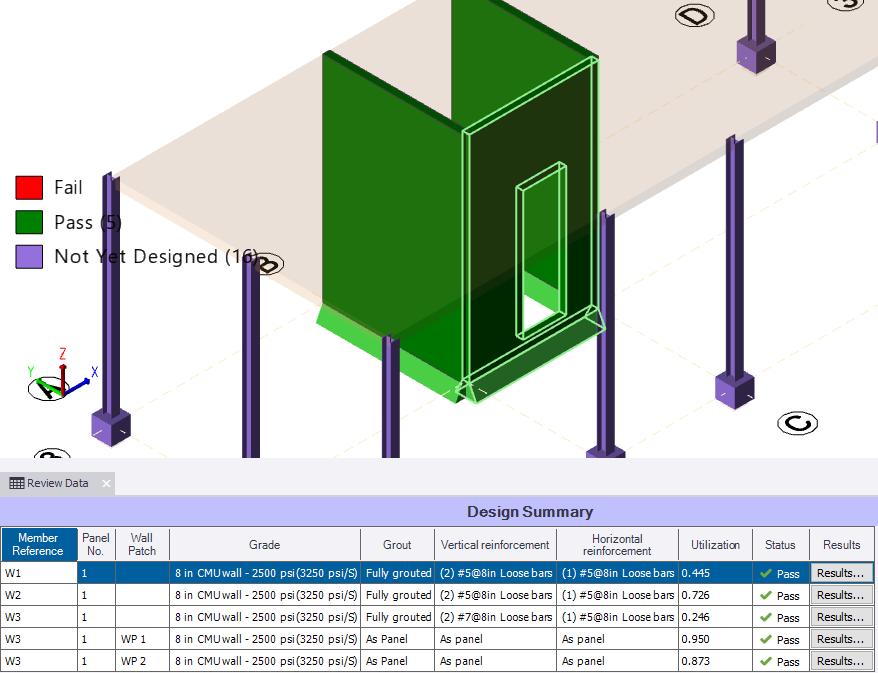Sort by the Utilization column header
The image size is (878, 673).
click(715, 545)
